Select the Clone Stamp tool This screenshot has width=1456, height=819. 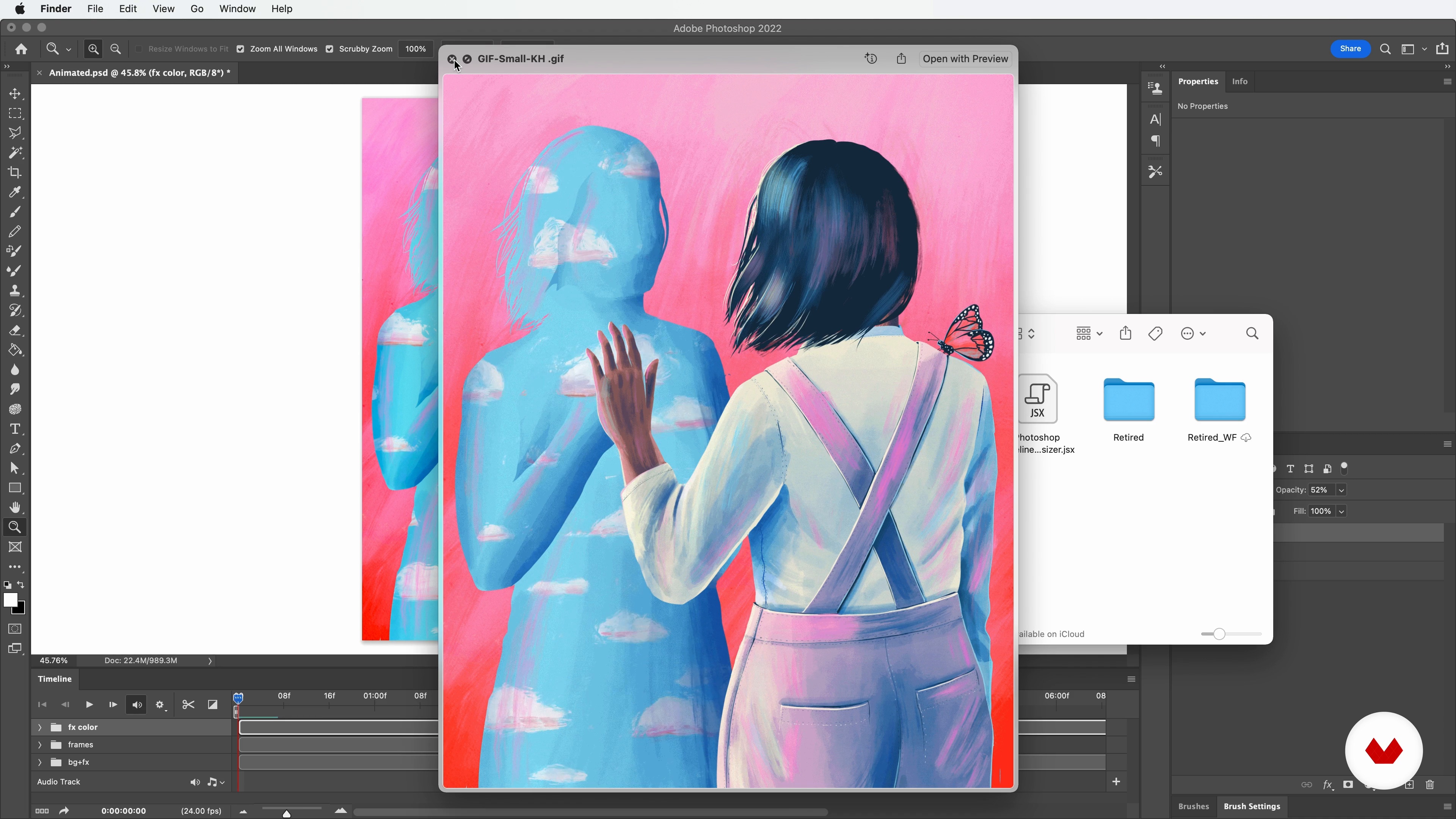15,290
